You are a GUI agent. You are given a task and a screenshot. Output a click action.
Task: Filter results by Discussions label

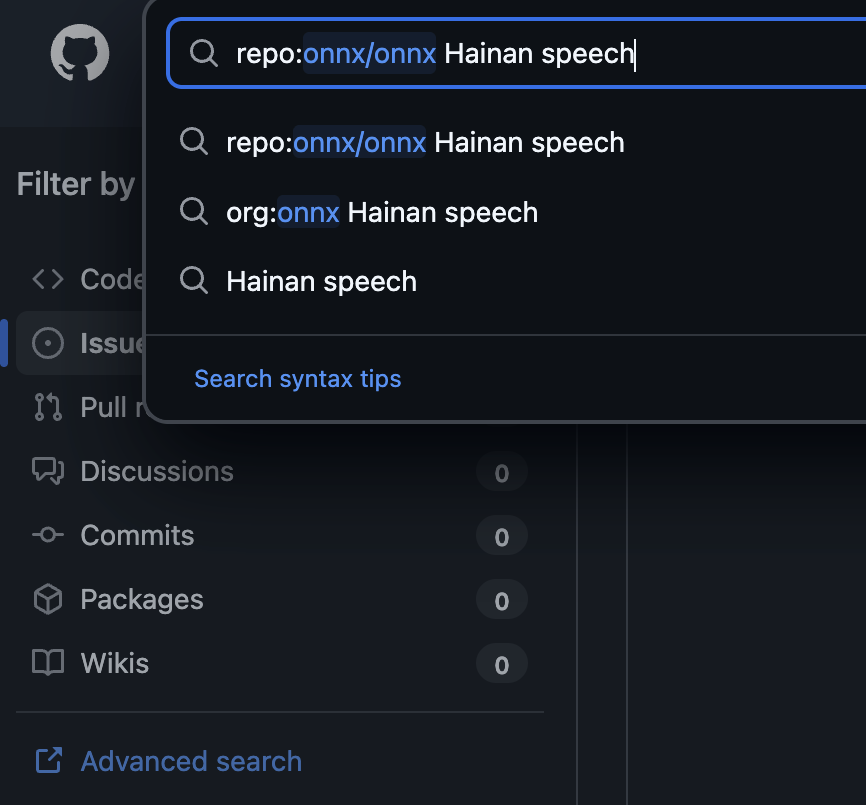[x=157, y=471]
